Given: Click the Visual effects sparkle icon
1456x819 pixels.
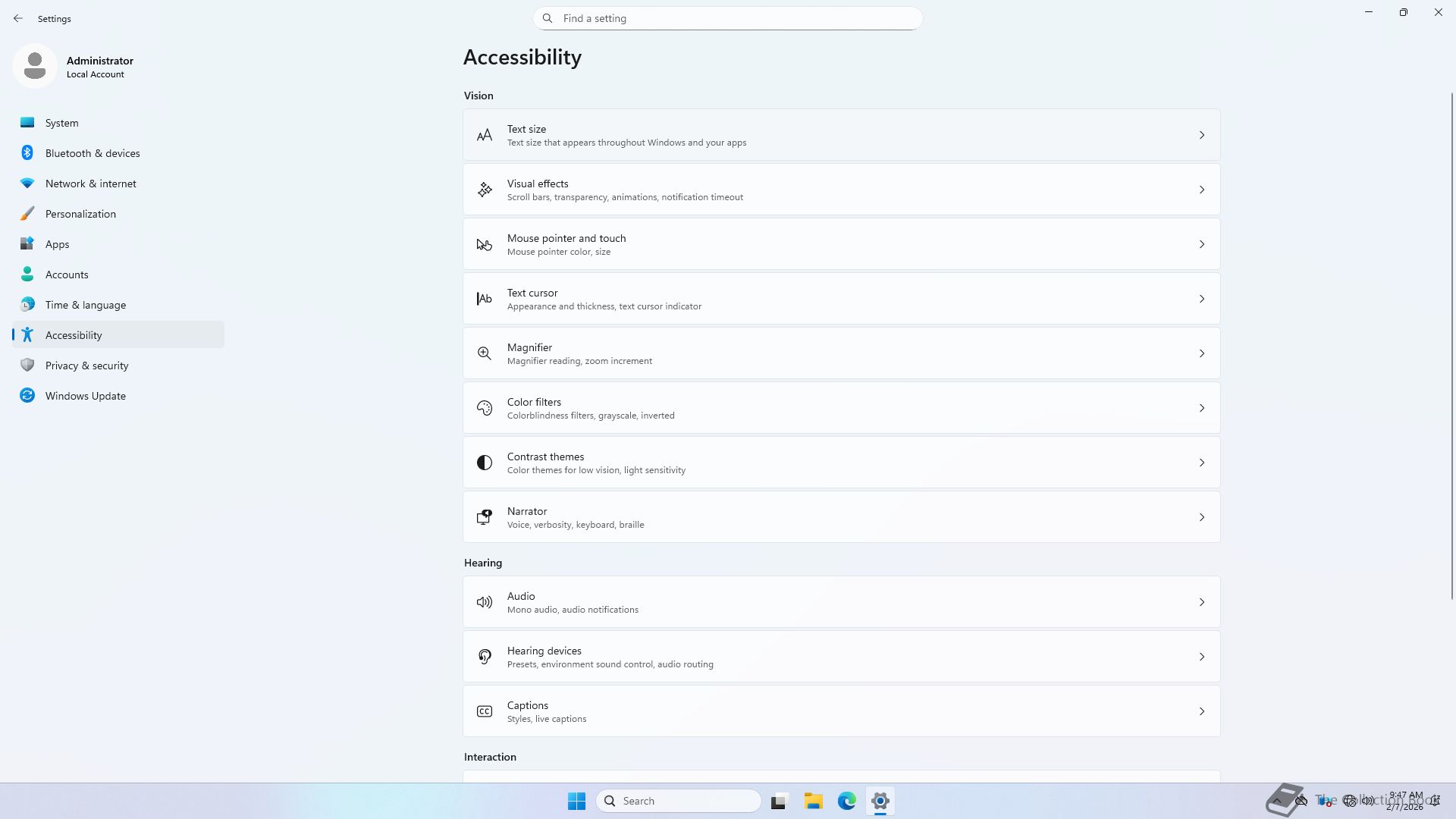Looking at the screenshot, I should coord(484,190).
